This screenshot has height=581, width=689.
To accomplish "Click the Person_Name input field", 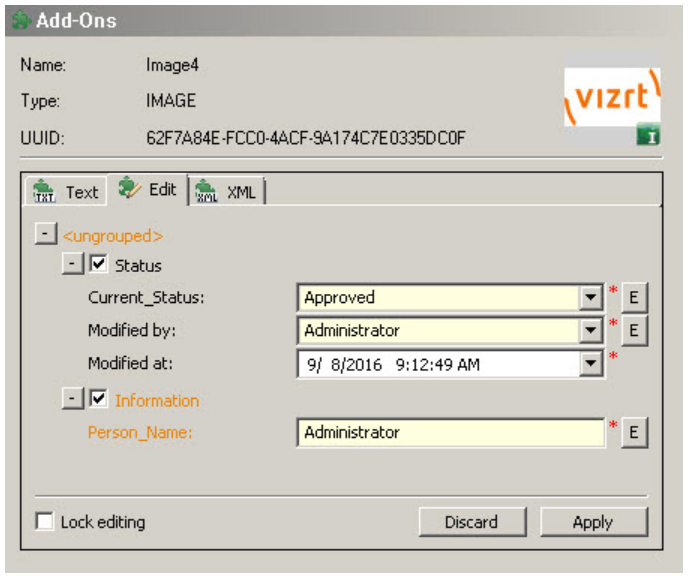I will tap(451, 432).
